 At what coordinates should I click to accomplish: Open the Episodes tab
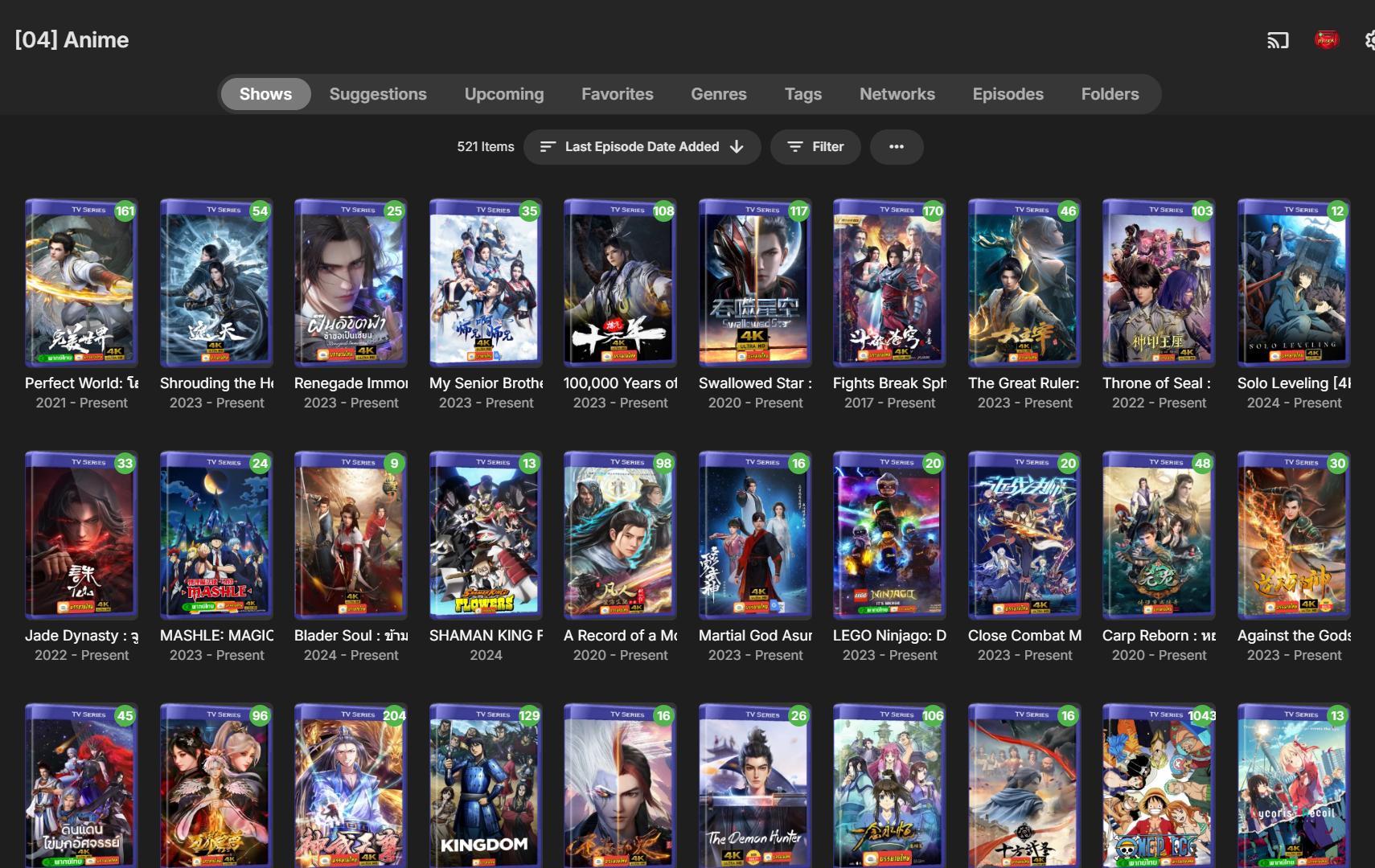pyautogui.click(x=1008, y=94)
